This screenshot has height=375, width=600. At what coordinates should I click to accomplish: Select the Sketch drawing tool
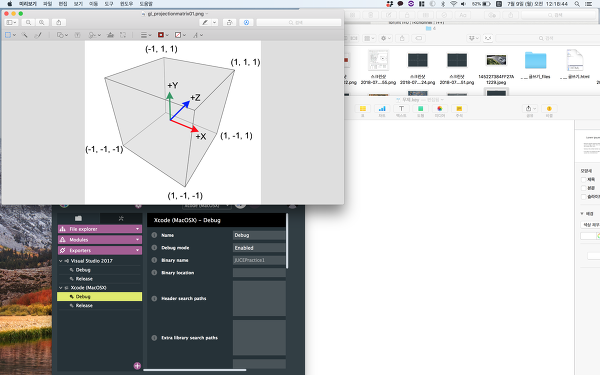tap(38, 35)
